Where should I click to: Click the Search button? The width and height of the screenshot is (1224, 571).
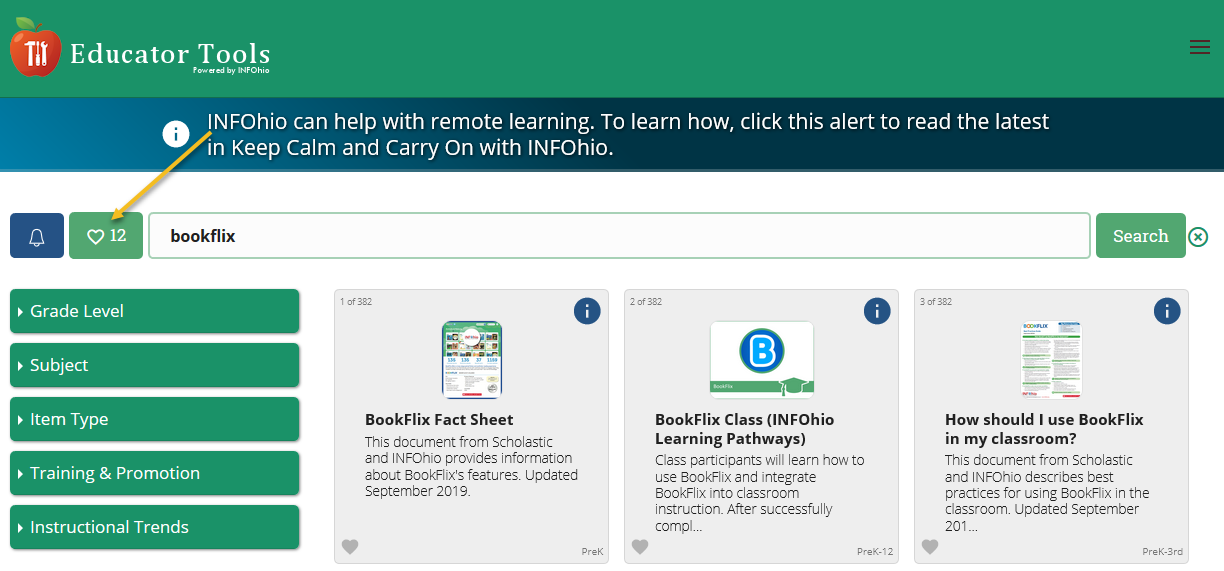(x=1141, y=236)
